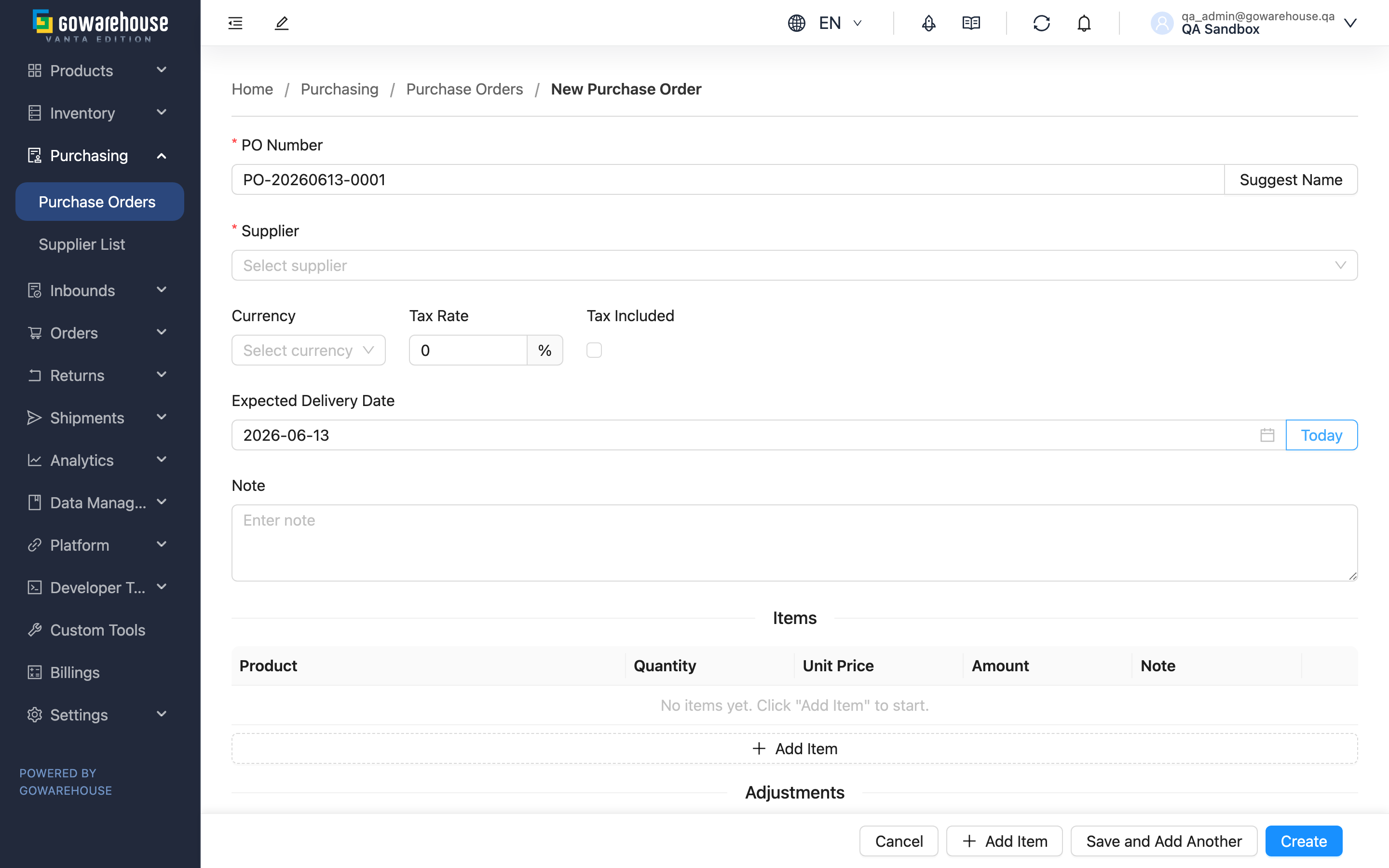Open the EN language dropdown
Image resolution: width=1389 pixels, height=868 pixels.
(x=840, y=23)
